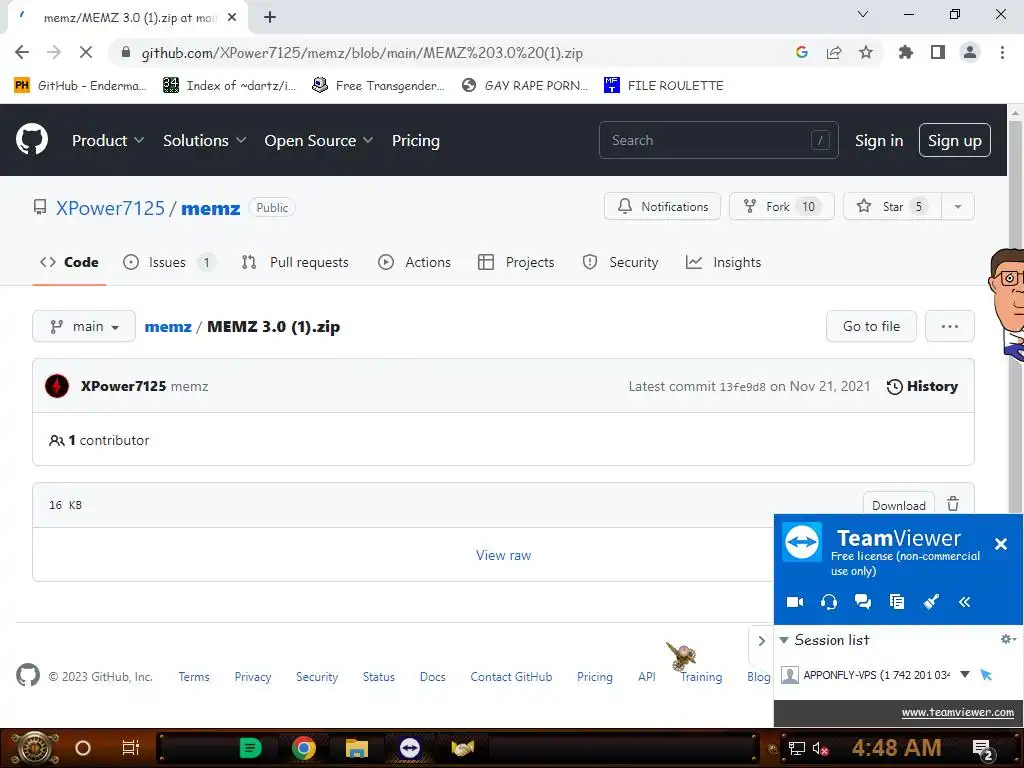Open the Projects tab

coord(516,262)
